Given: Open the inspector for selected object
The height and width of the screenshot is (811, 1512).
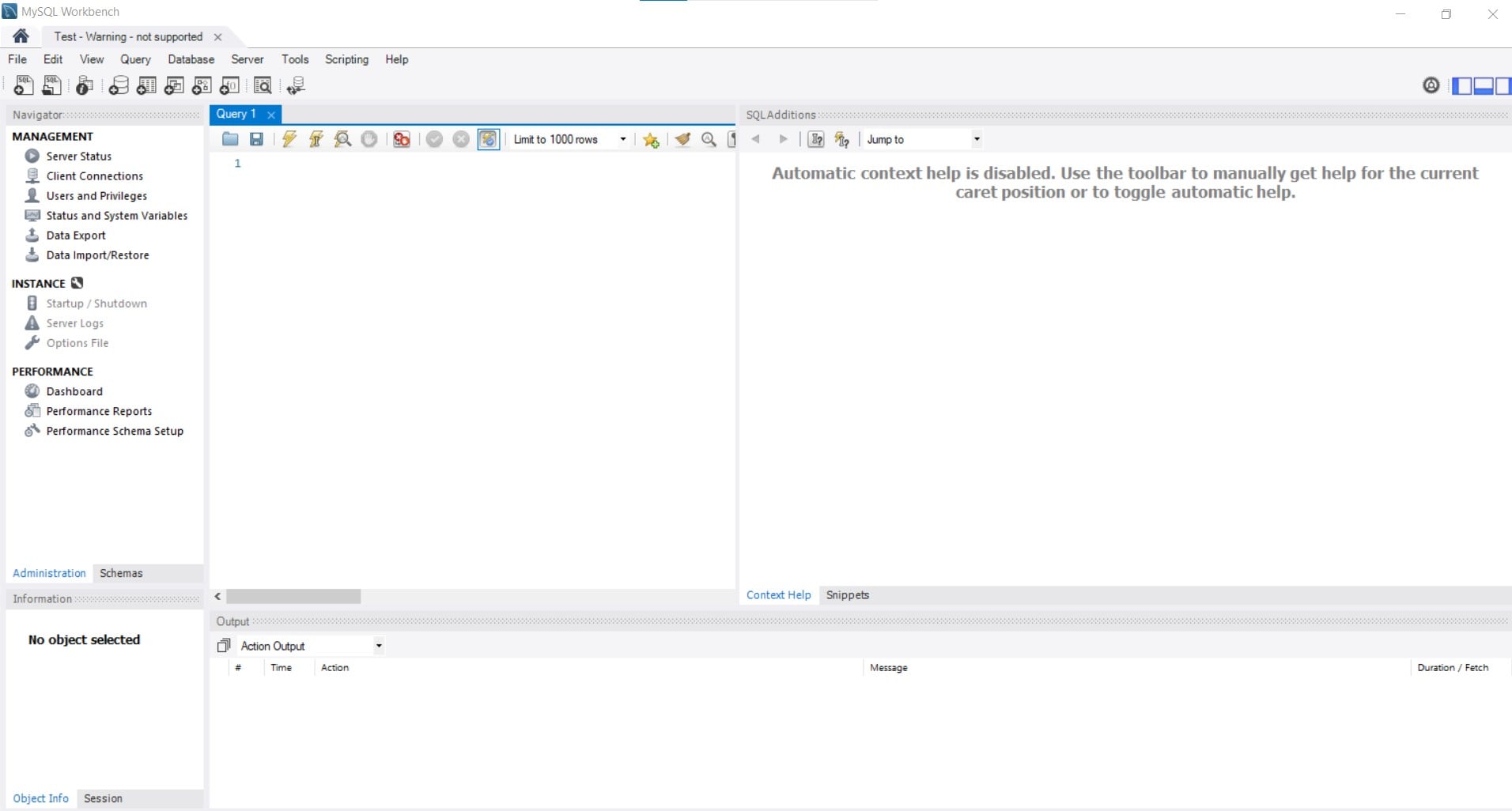Looking at the screenshot, I should pos(84,85).
